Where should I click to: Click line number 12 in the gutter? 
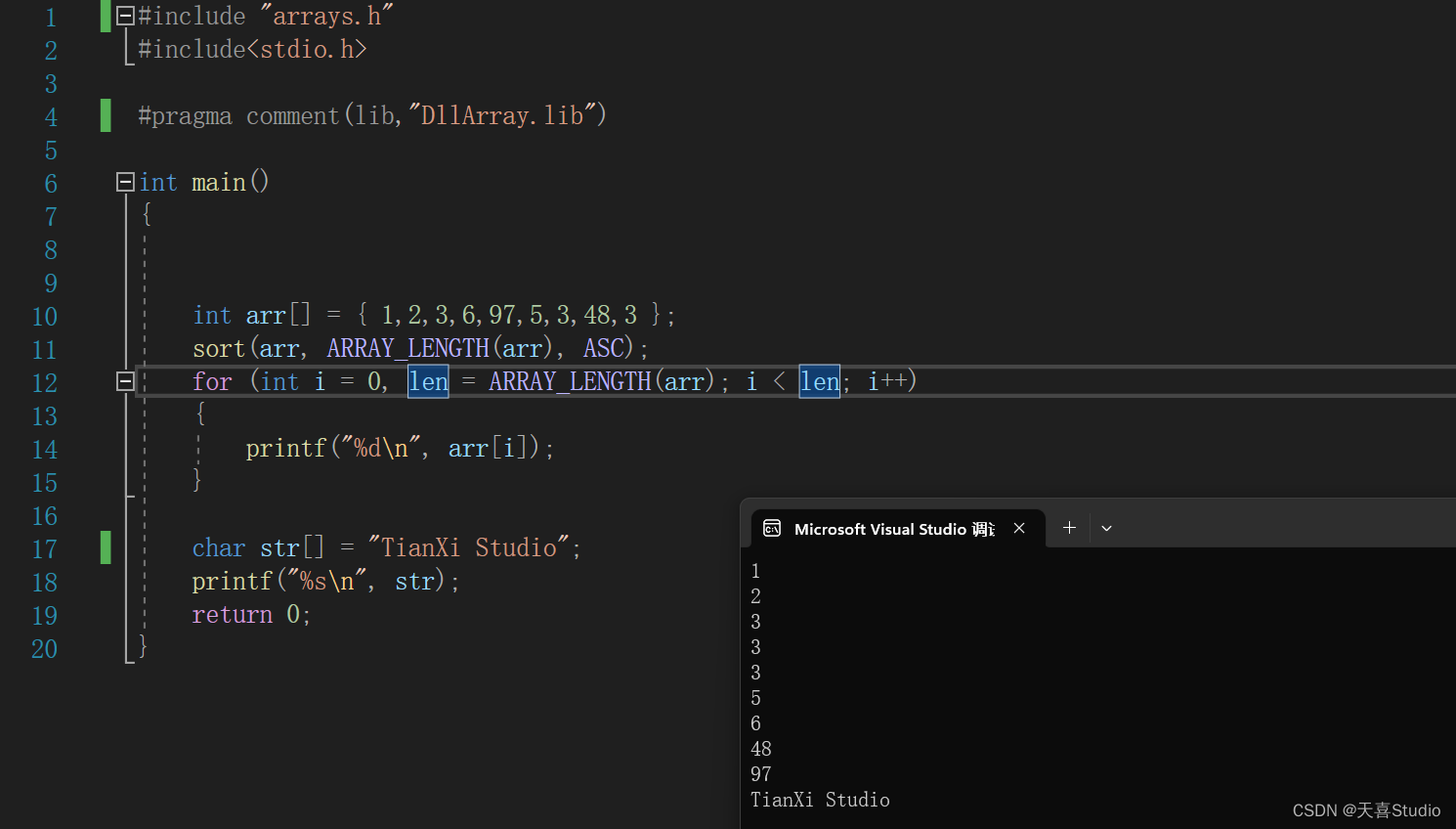point(45,383)
